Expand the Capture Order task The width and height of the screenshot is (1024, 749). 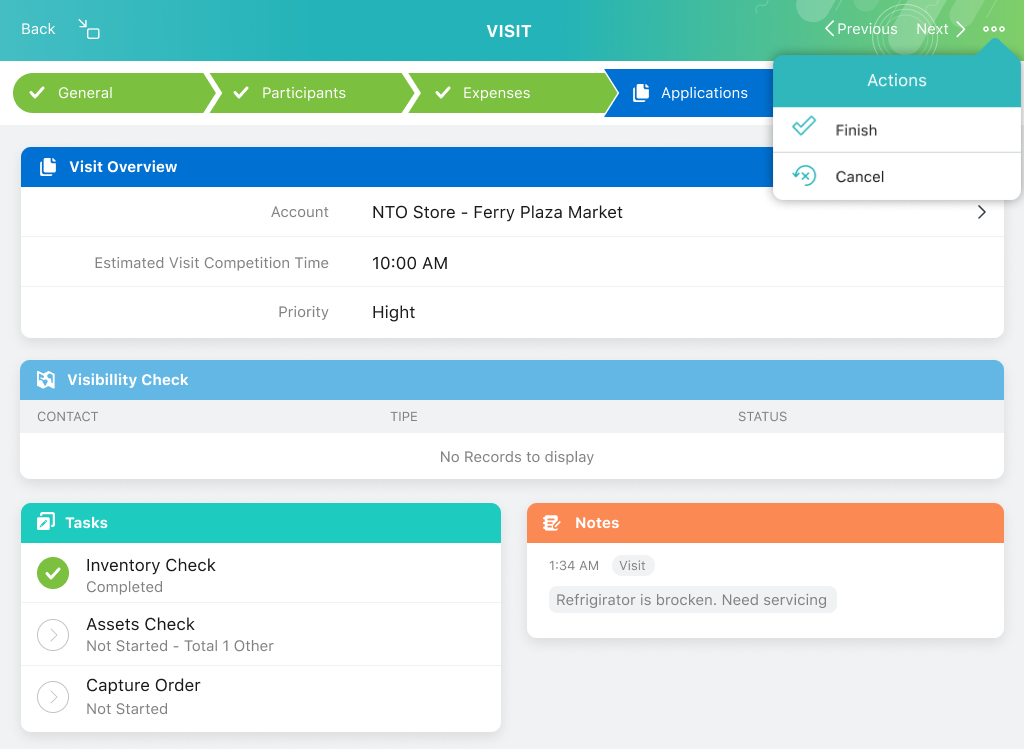click(53, 696)
